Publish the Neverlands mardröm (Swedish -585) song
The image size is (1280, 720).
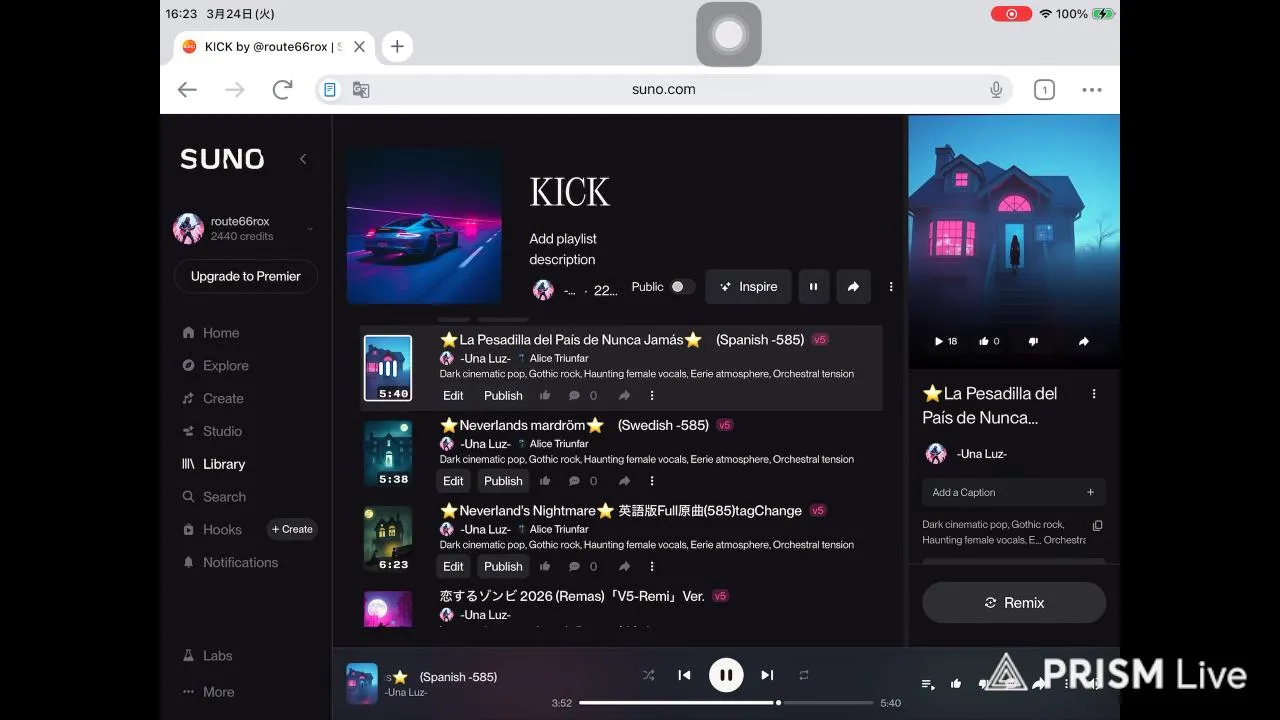(x=503, y=481)
